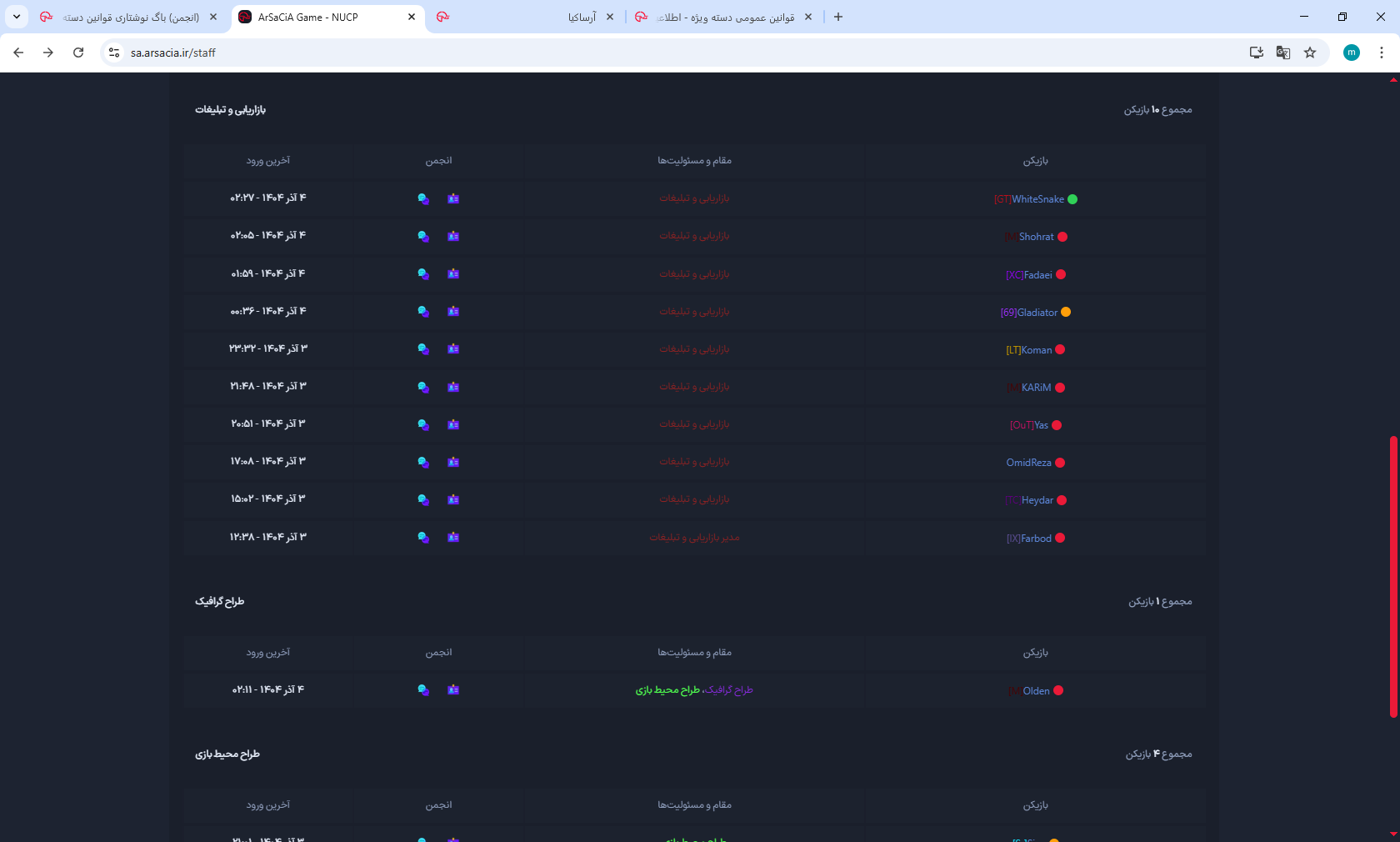Screen dimensions: 1400x842
Task: Click the profile card icon in Gladiator's row
Action: 453,312
